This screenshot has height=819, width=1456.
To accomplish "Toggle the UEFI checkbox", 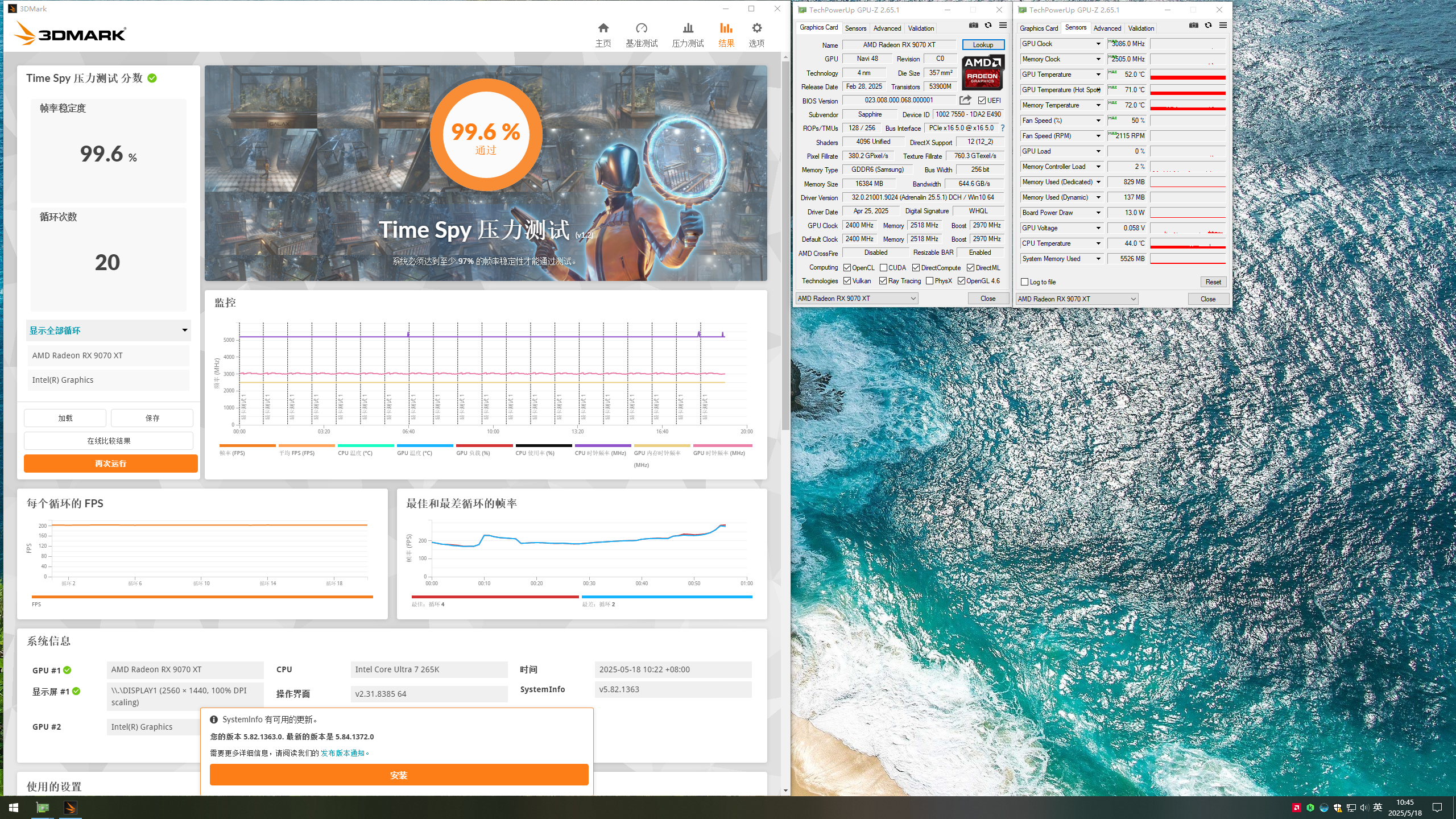I will [982, 101].
